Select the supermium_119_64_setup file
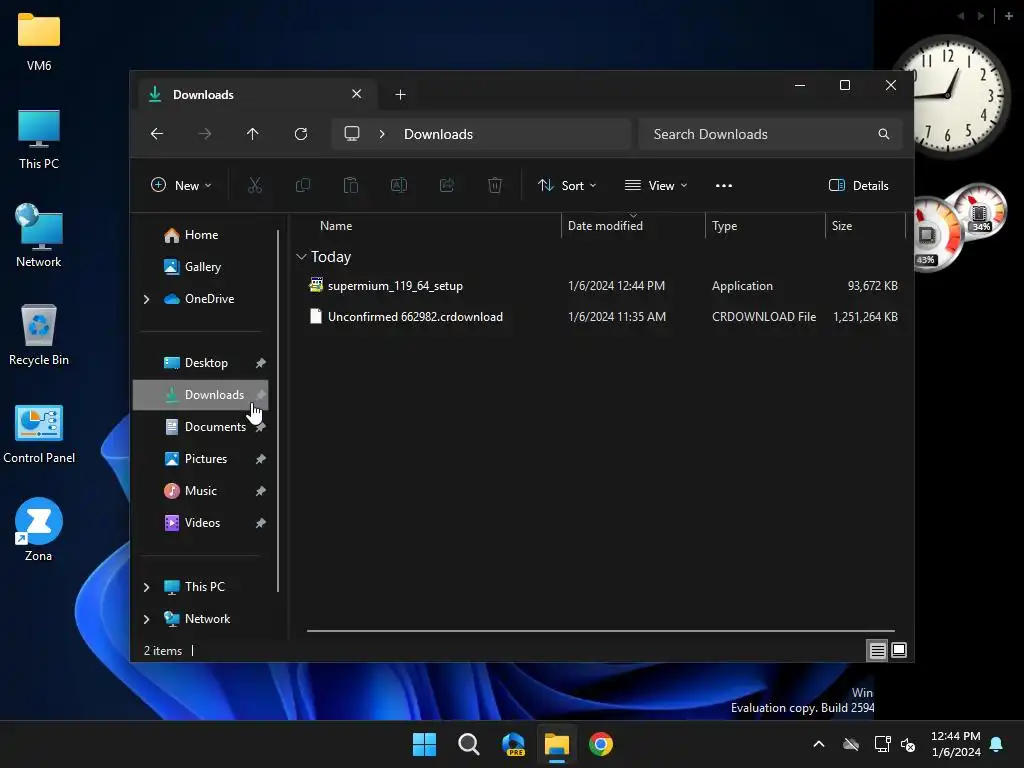1024x768 pixels. click(395, 285)
